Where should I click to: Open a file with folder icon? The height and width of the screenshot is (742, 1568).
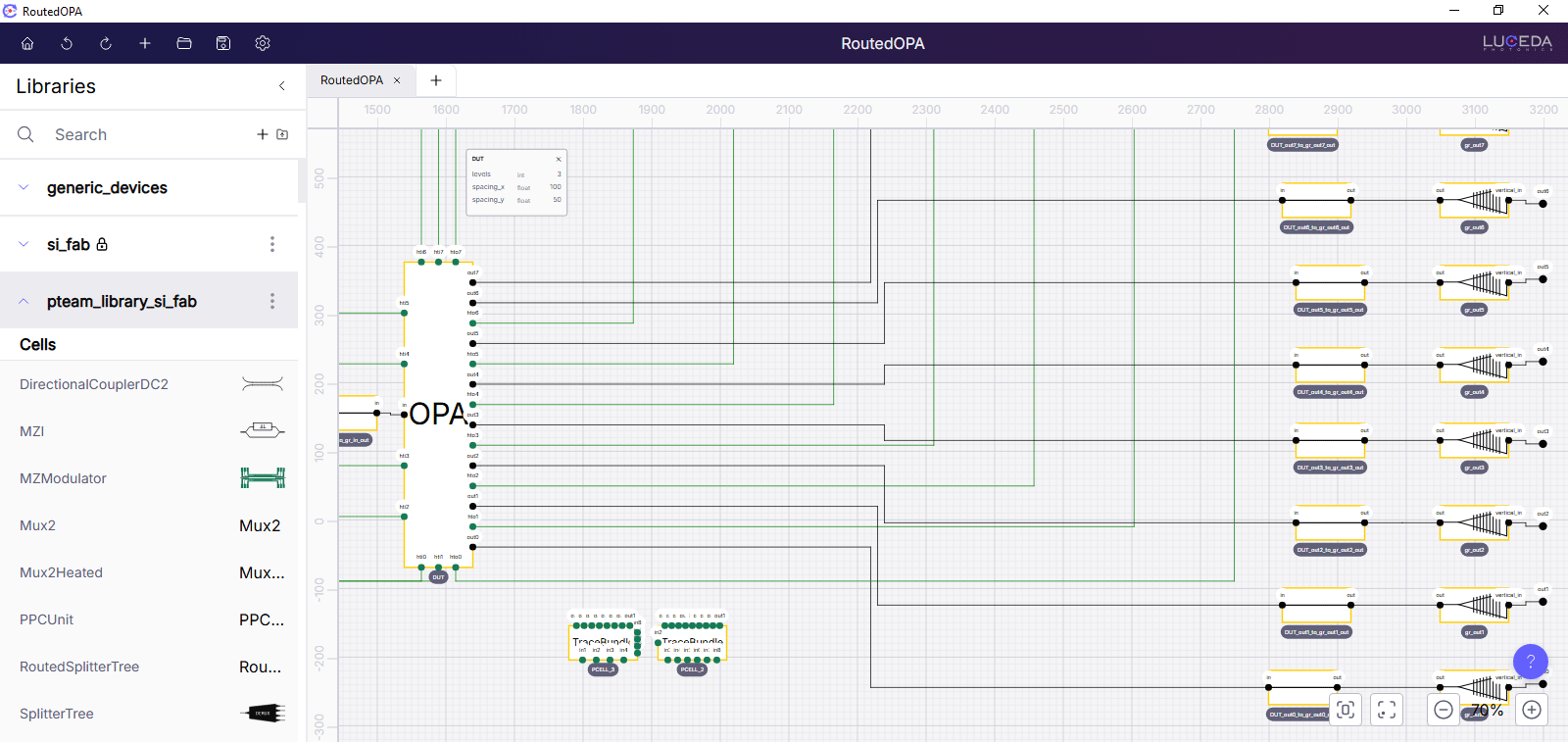pyautogui.click(x=184, y=43)
